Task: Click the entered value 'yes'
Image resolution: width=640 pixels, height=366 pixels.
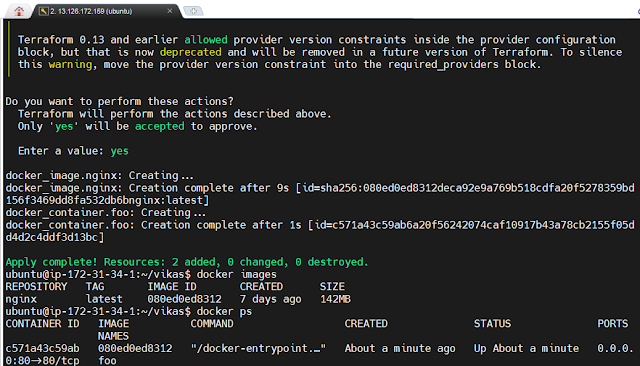Action: coord(120,151)
